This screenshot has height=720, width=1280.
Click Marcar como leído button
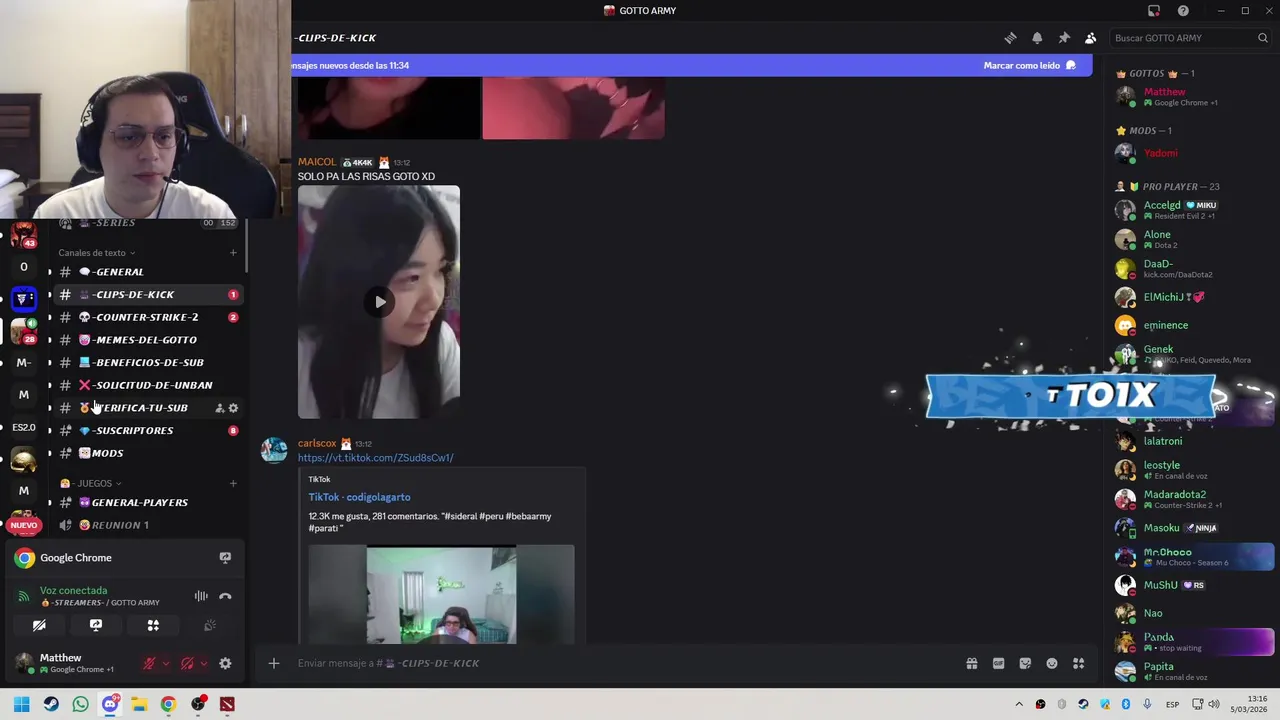tap(1030, 65)
